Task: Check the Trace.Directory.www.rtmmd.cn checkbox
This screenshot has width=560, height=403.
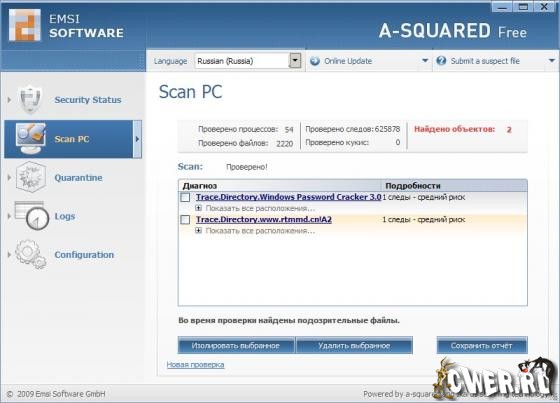Action: click(185, 219)
